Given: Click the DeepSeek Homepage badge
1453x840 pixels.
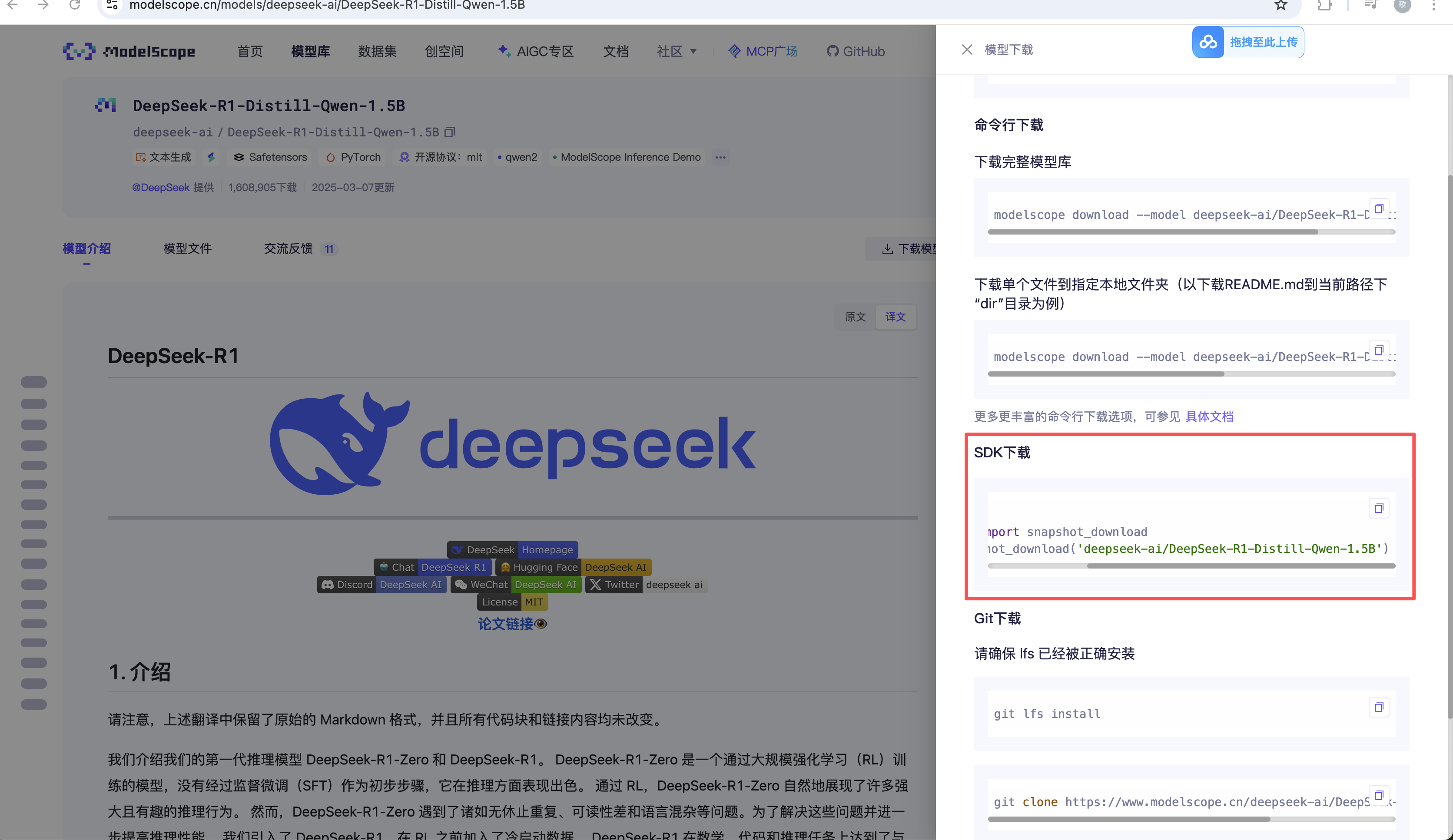Looking at the screenshot, I should [x=512, y=550].
